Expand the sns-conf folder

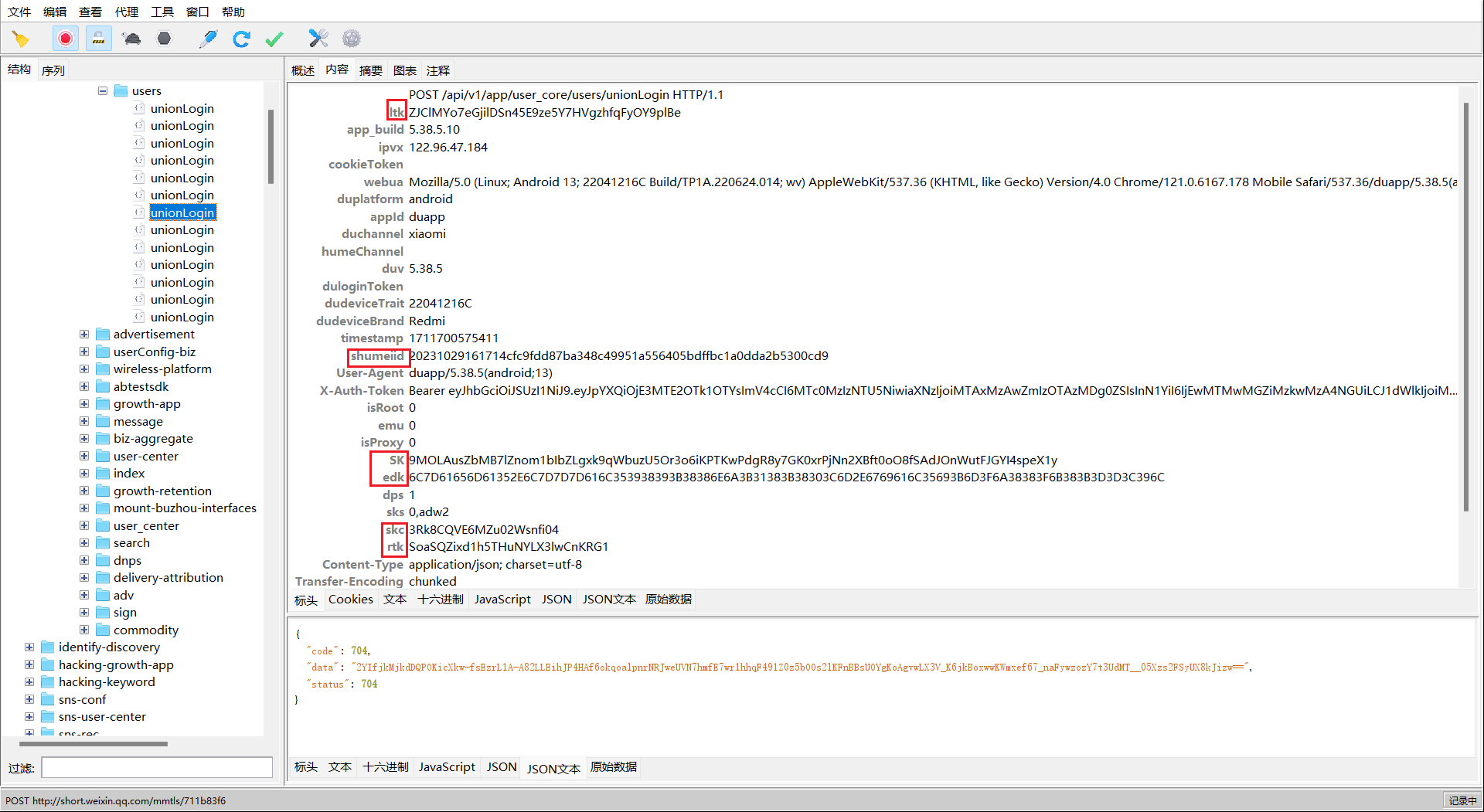pyautogui.click(x=29, y=700)
